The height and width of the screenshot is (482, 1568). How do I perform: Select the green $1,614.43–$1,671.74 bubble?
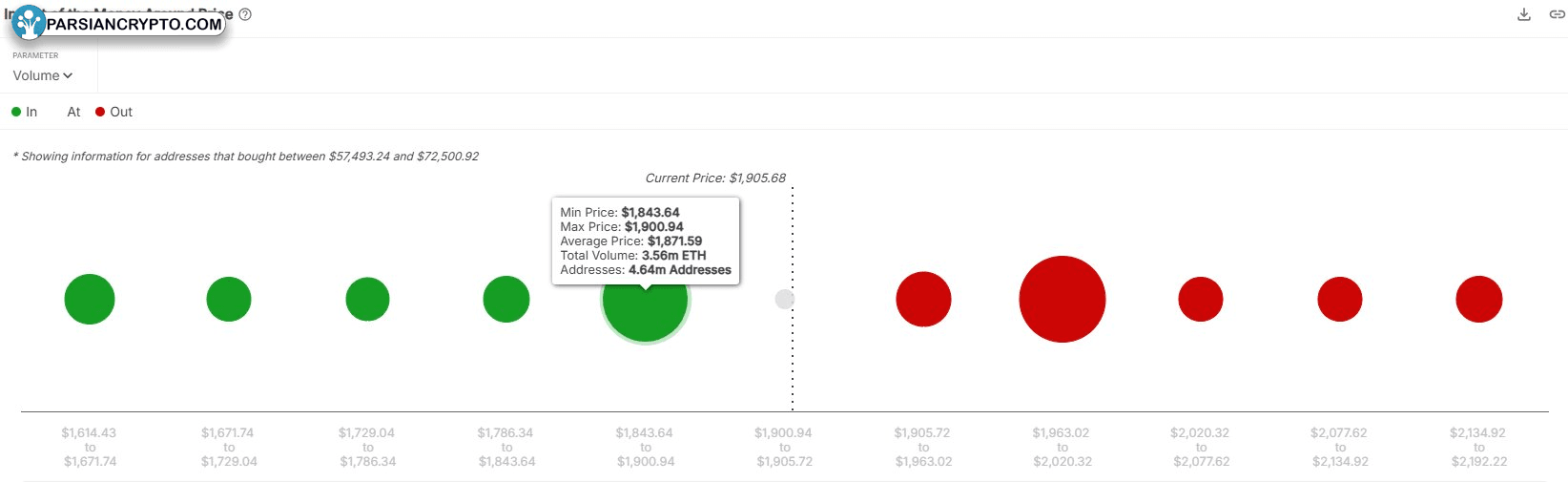(x=90, y=299)
